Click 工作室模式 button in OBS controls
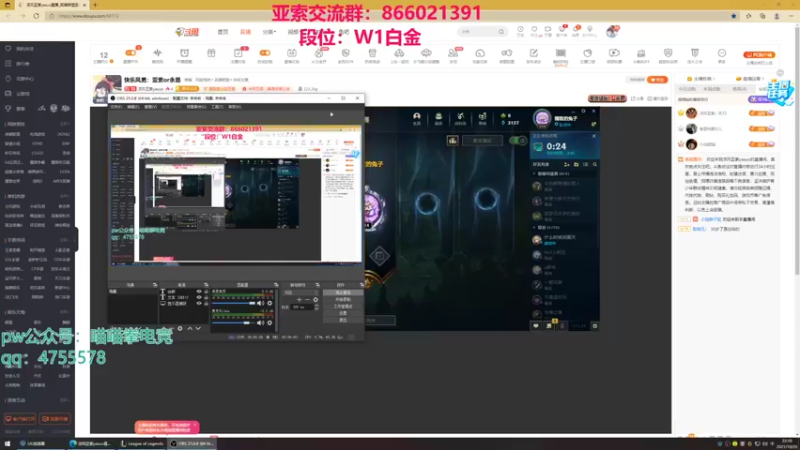Viewport: 800px width, 450px height. [343, 306]
